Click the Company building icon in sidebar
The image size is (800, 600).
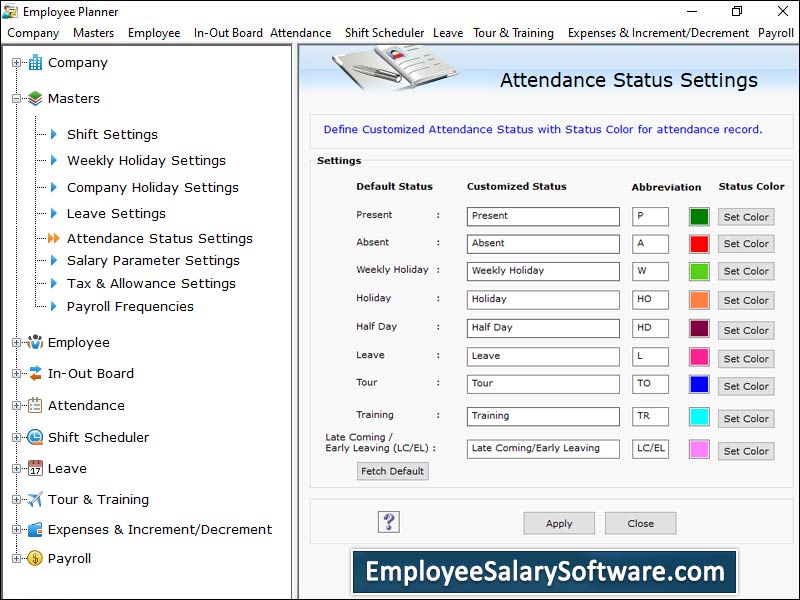point(35,63)
